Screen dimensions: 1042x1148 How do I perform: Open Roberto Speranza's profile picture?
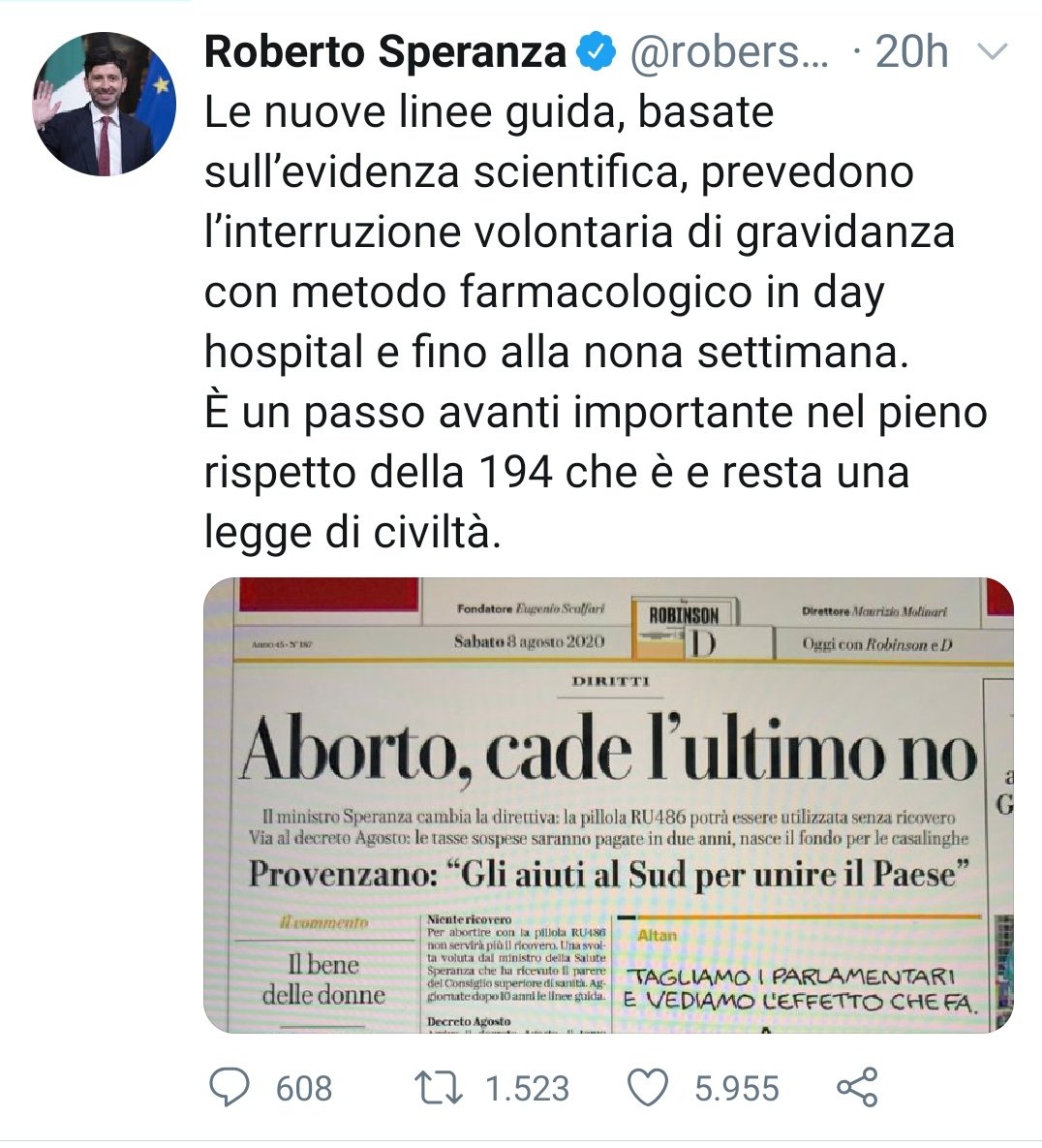[x=104, y=104]
